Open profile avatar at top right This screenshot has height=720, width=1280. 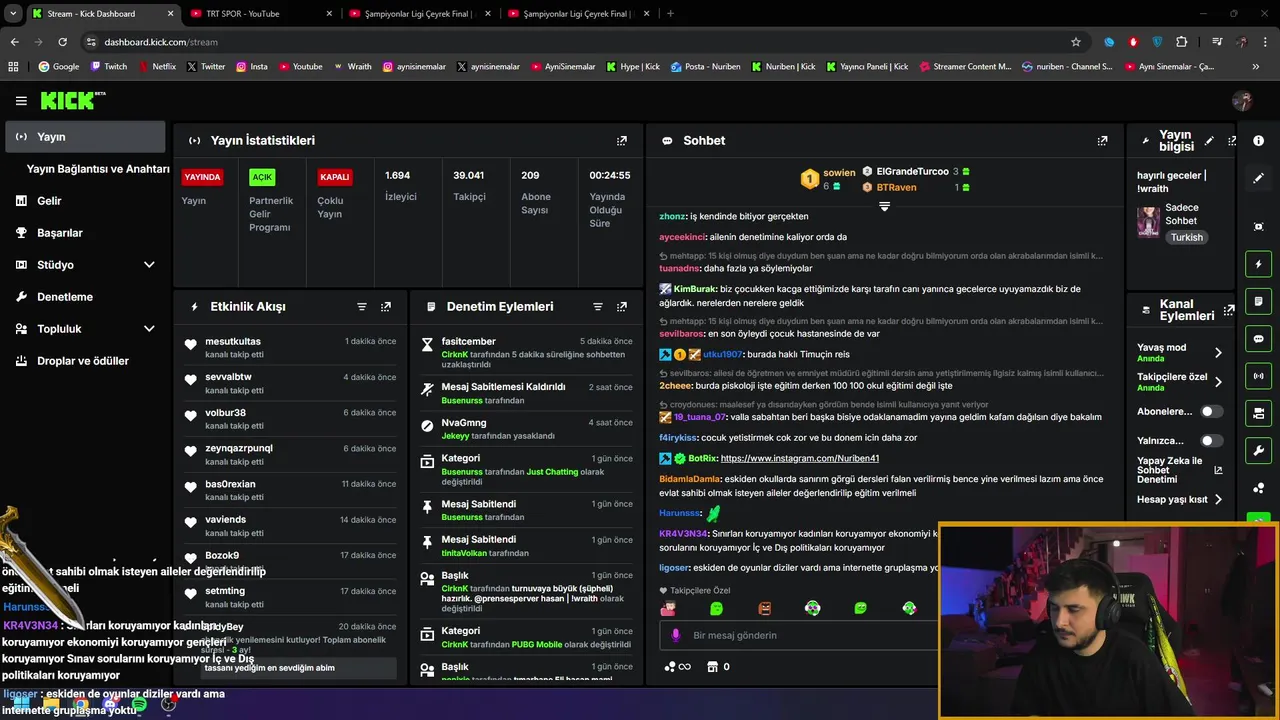tap(1243, 101)
